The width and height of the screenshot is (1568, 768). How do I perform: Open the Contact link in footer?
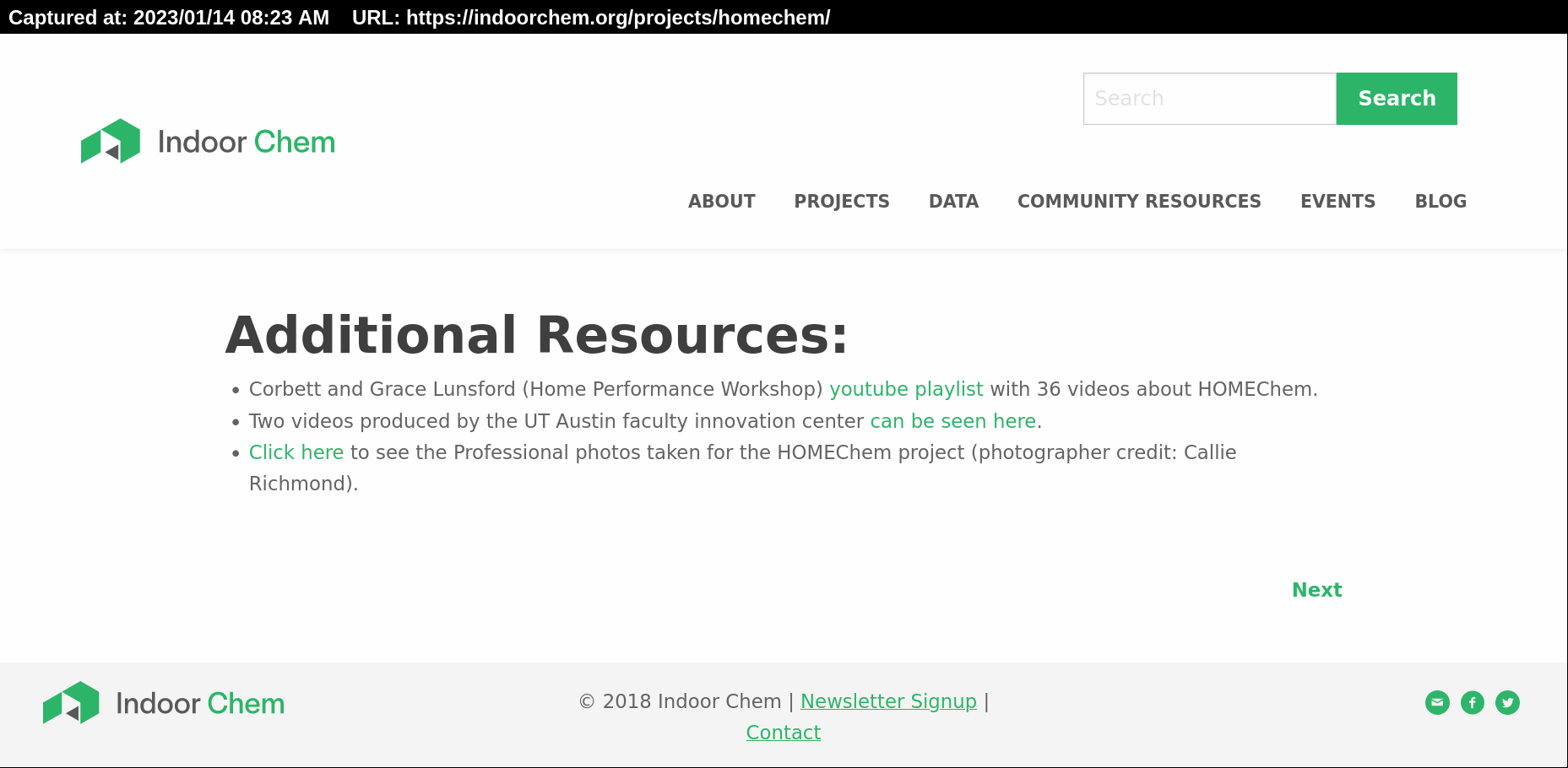tap(783, 733)
